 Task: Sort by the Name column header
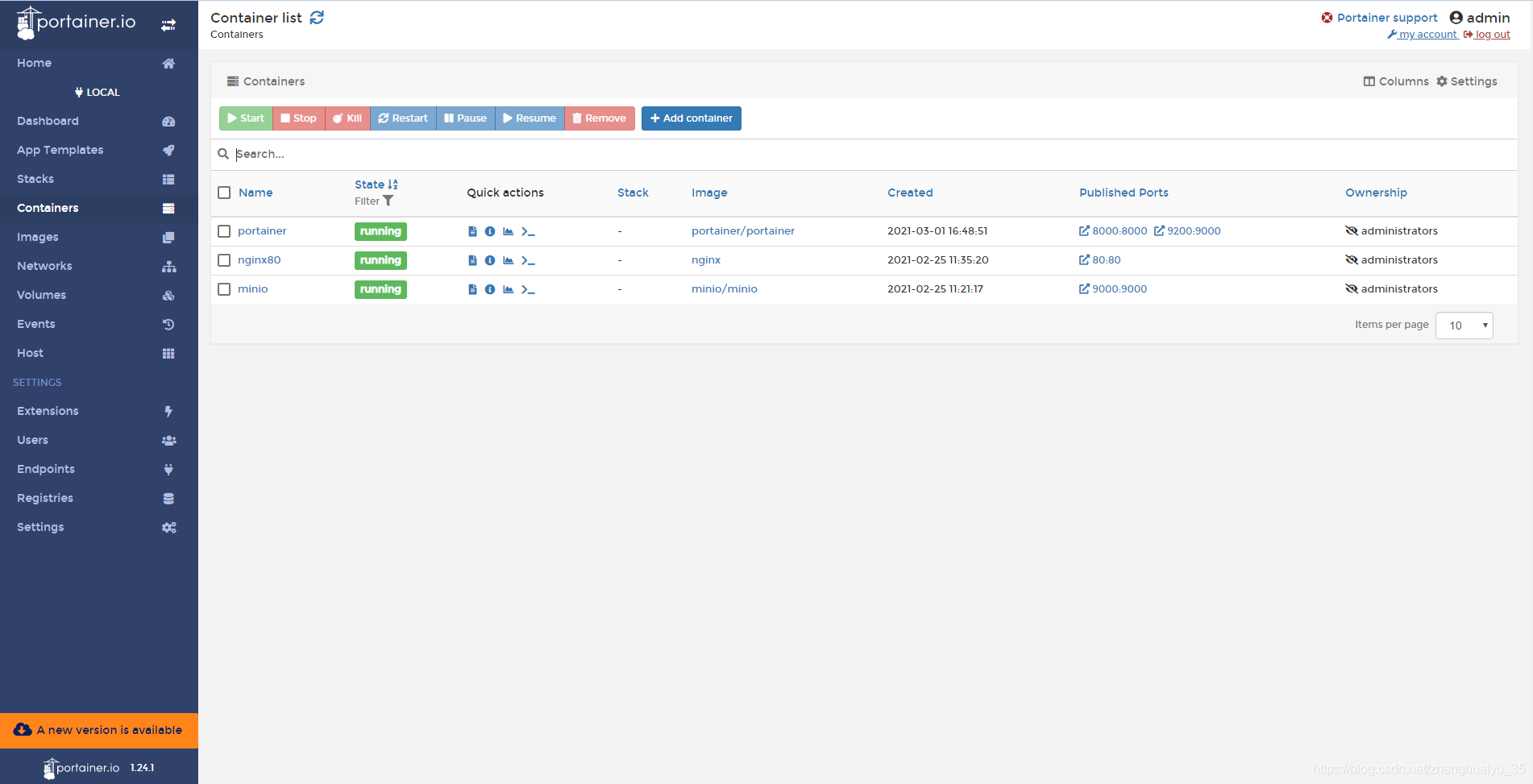click(255, 193)
